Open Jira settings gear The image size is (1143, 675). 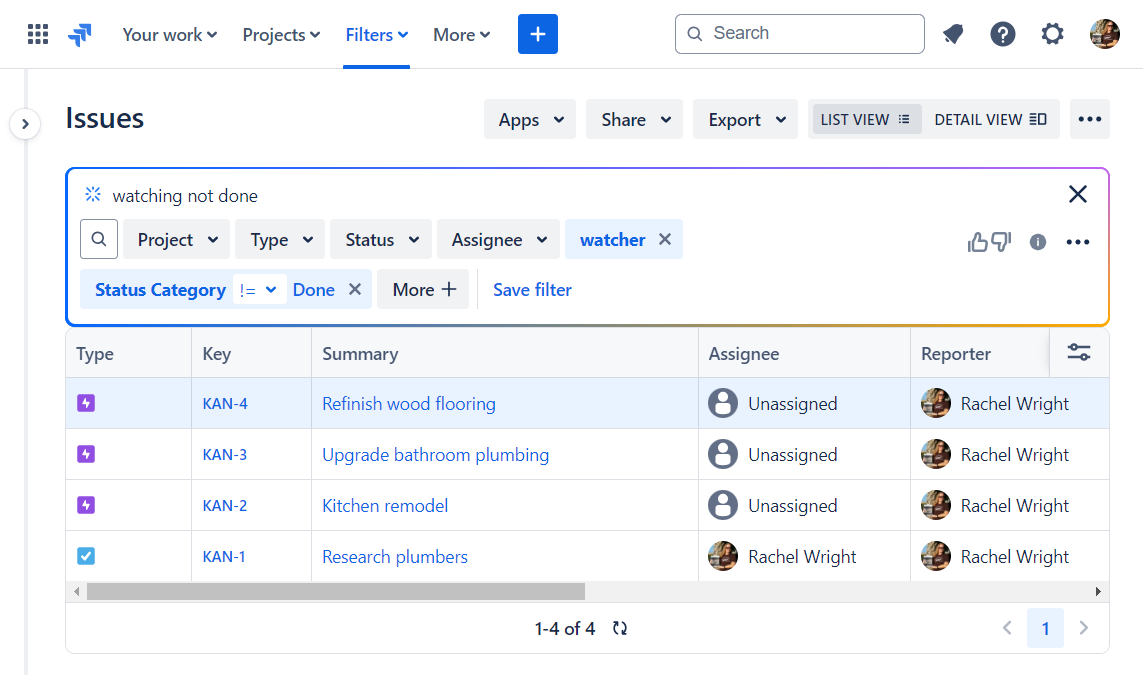(x=1052, y=33)
